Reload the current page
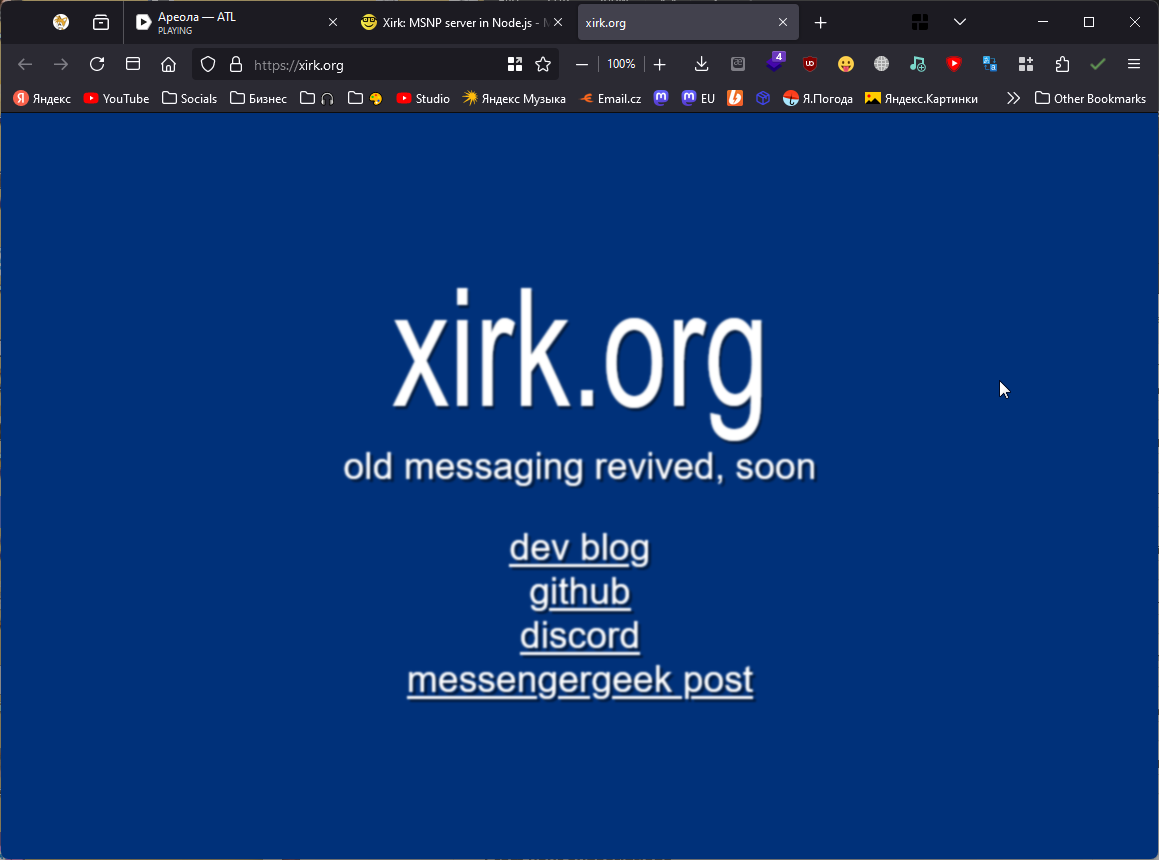This screenshot has height=860, width=1159. point(97,64)
